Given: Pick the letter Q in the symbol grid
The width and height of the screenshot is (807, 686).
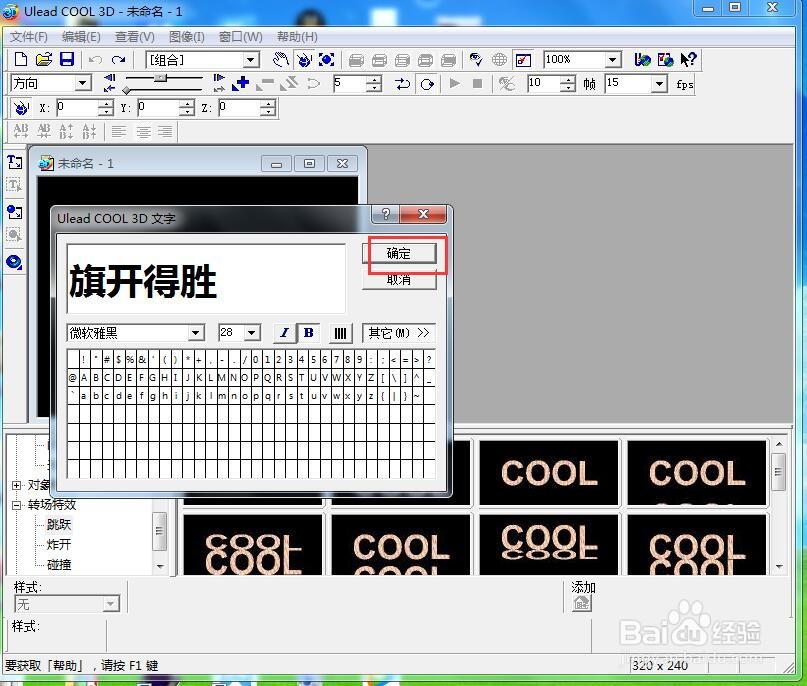Looking at the screenshot, I should [x=267, y=378].
